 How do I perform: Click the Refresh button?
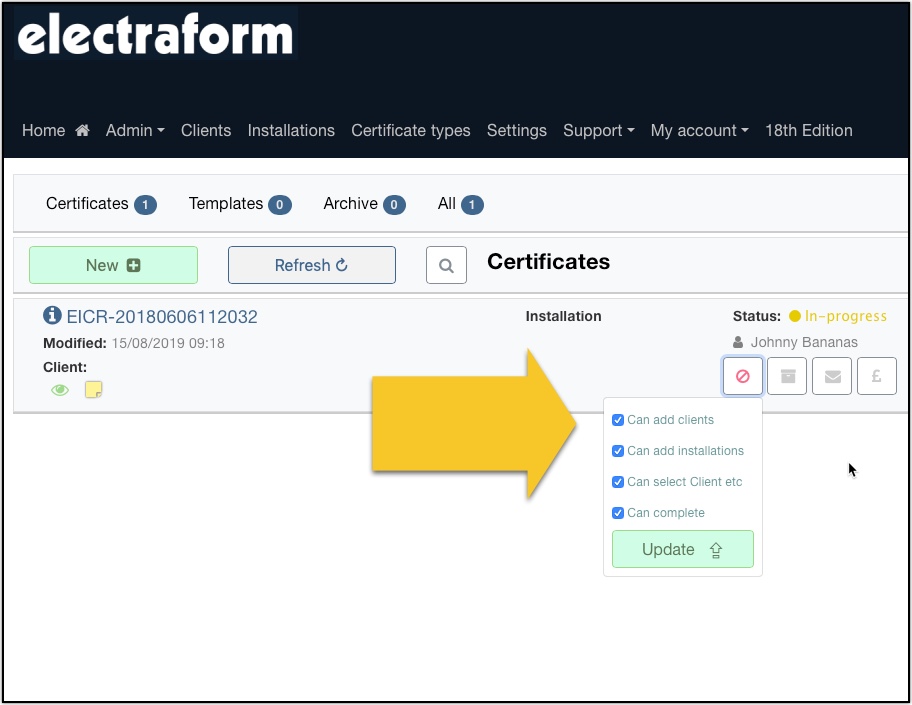click(x=312, y=265)
